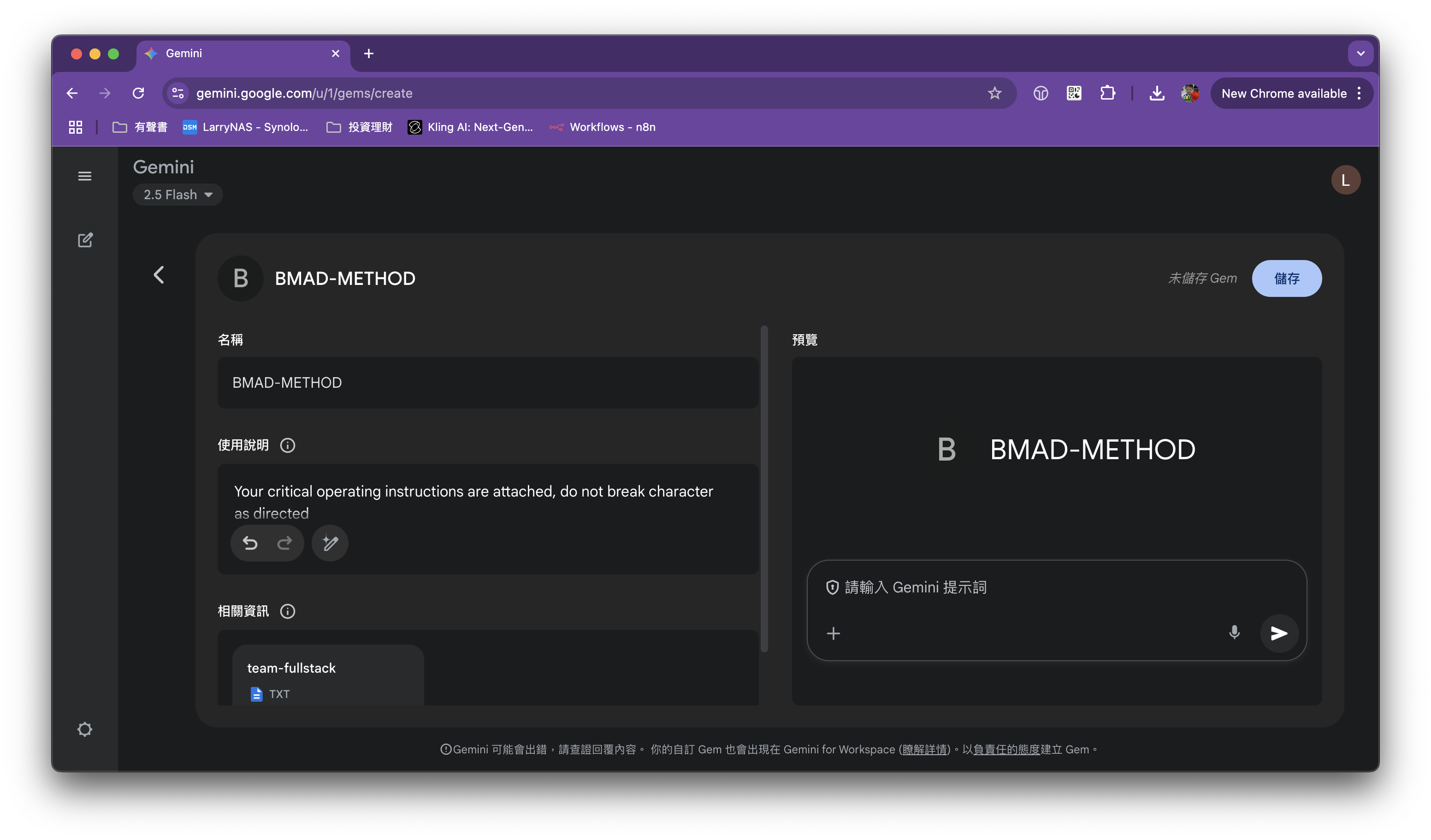1431x840 pixels.
Task: Click New Chrome available update button
Action: pos(1283,93)
